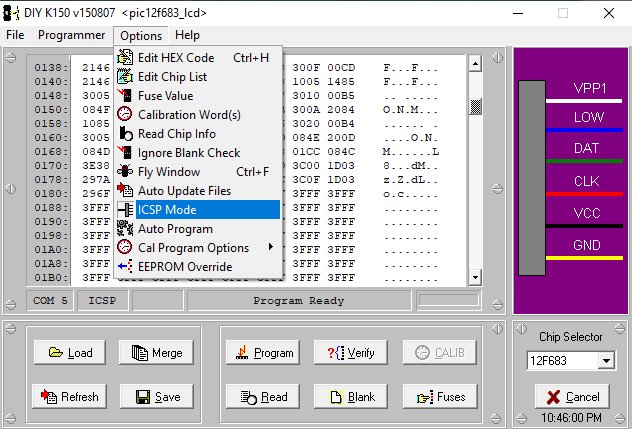Click the Blank button
632x429 pixels.
click(351, 397)
